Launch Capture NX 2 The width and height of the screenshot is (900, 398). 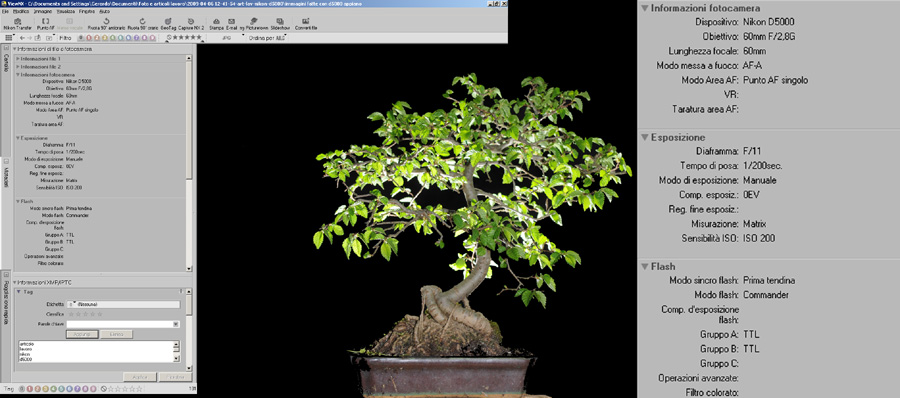pyautogui.click(x=191, y=24)
